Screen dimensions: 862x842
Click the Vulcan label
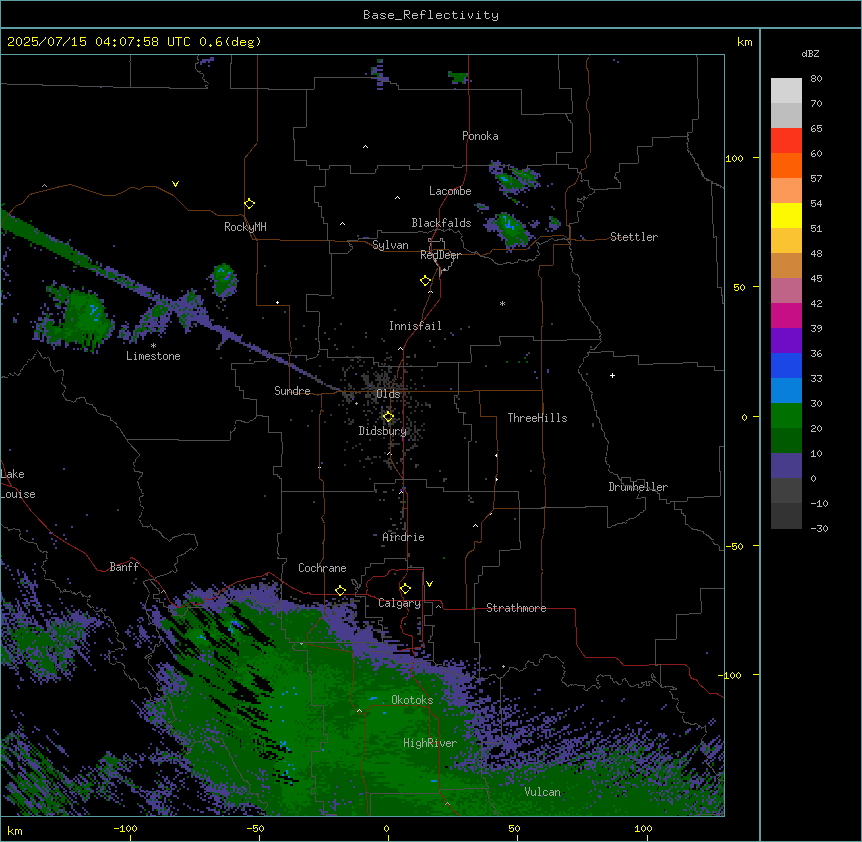tap(543, 792)
